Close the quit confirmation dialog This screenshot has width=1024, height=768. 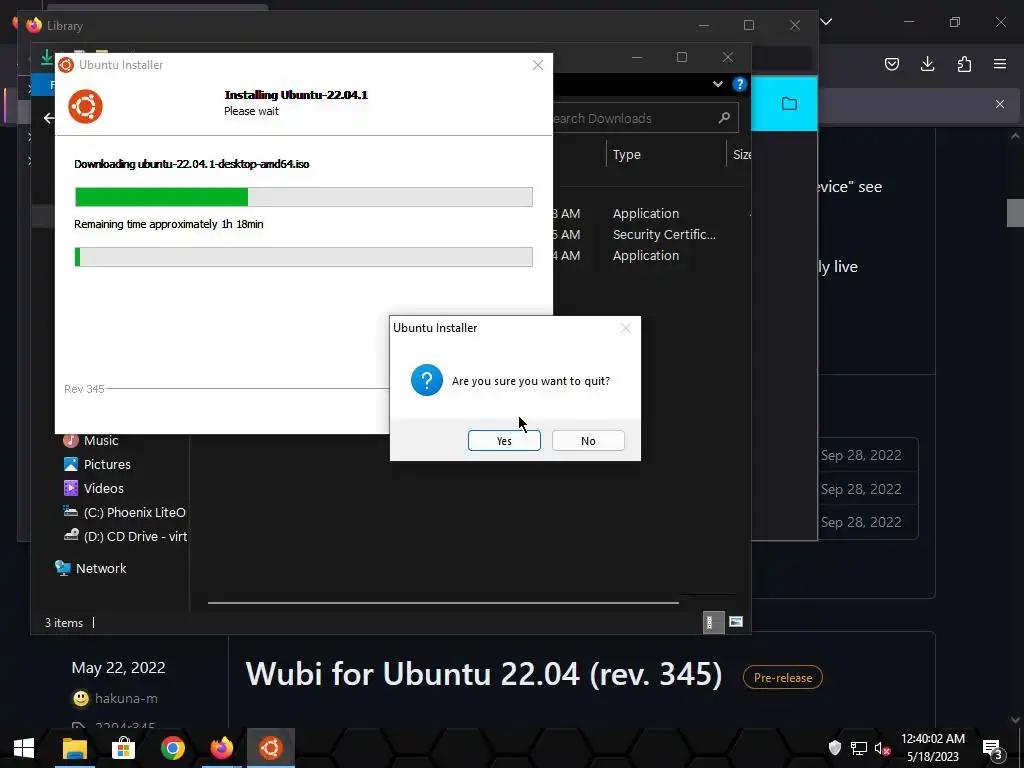point(626,328)
